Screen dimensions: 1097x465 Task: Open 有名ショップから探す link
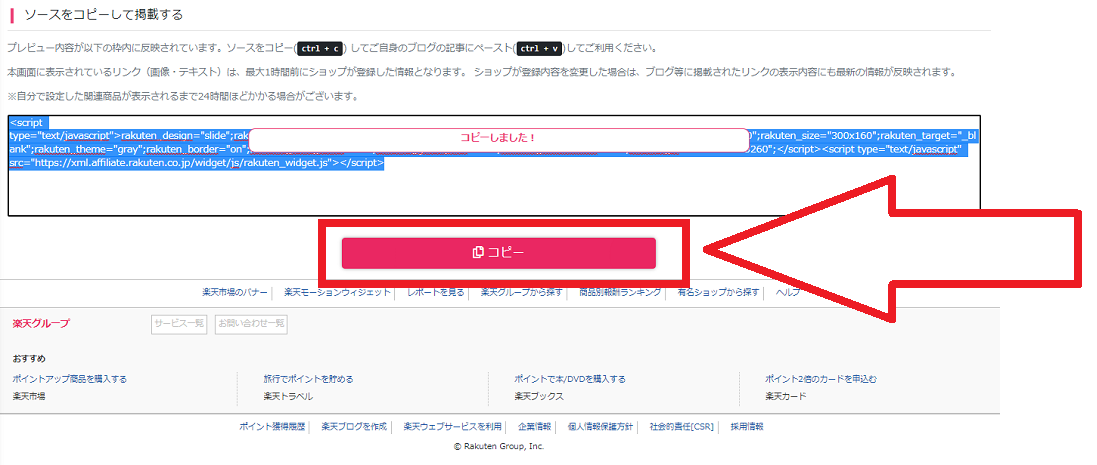click(719, 292)
